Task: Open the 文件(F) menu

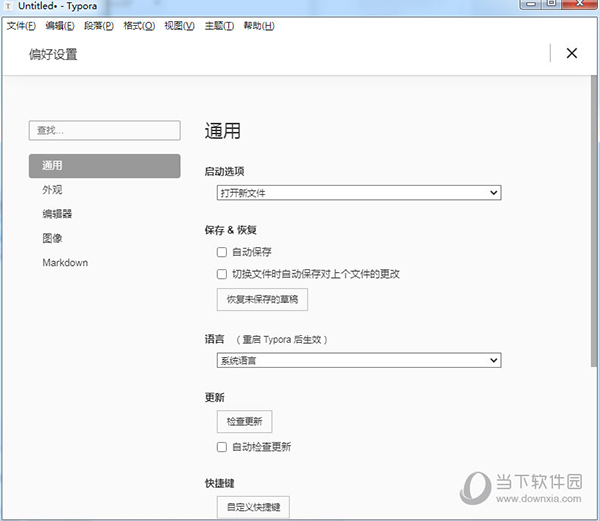Action: pos(21,26)
